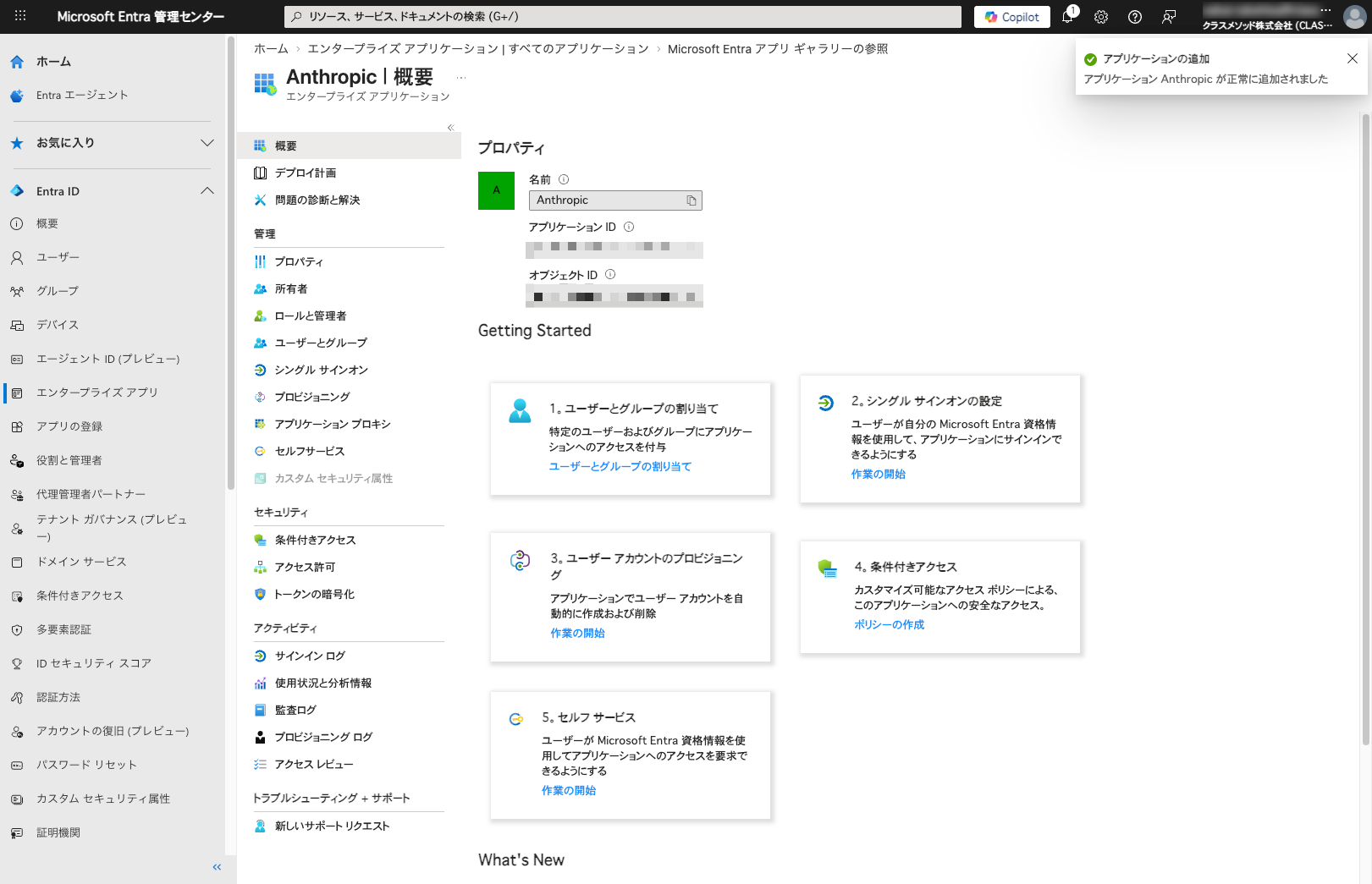
Task: Click the info icon next to アプリケーション ID
Action: 629,227
